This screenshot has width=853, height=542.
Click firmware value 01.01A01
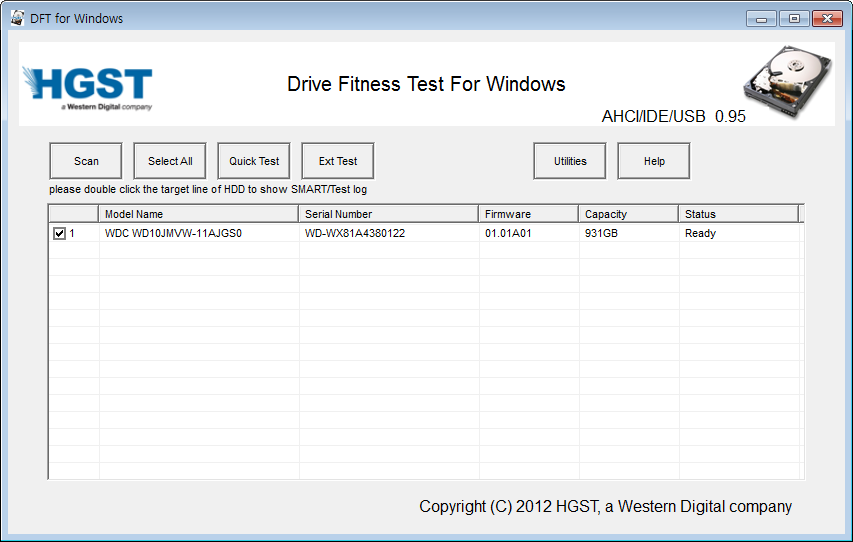[x=508, y=233]
